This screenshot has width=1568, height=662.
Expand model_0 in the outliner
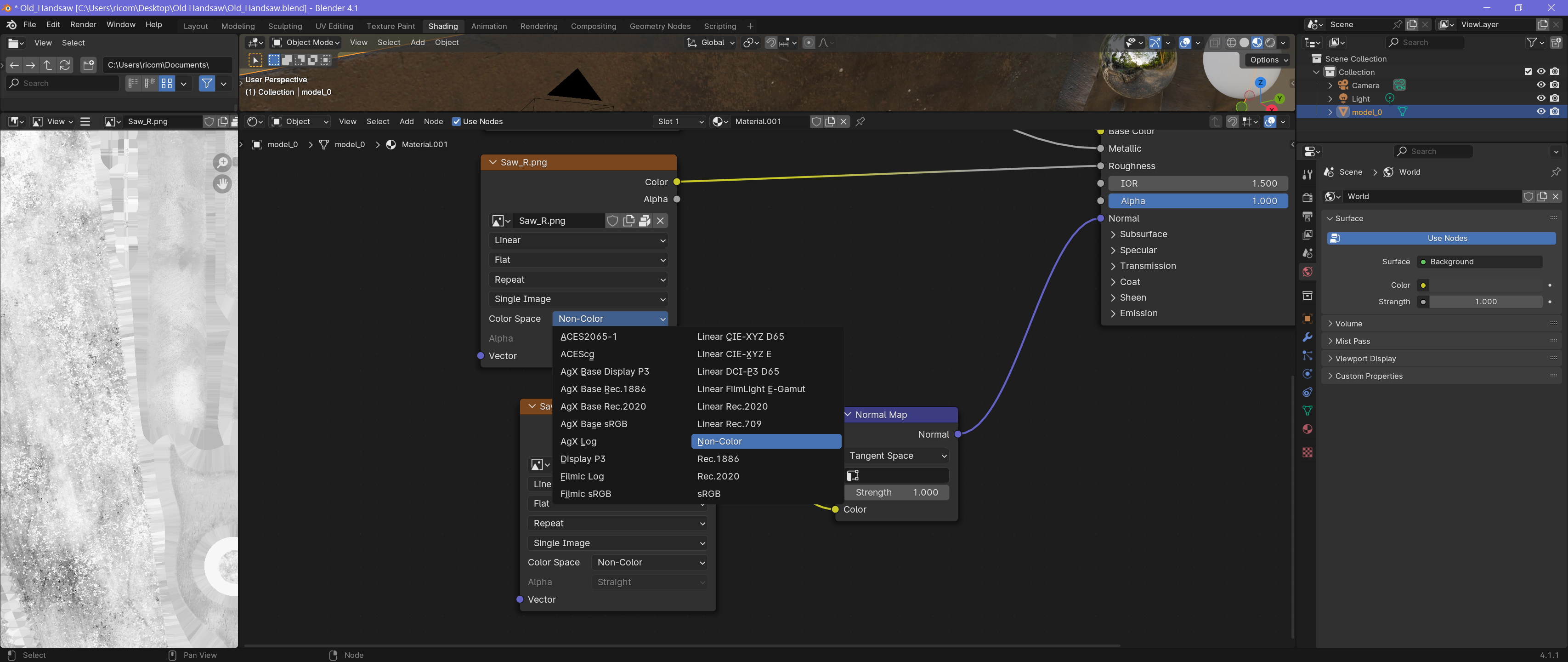[x=1330, y=112]
